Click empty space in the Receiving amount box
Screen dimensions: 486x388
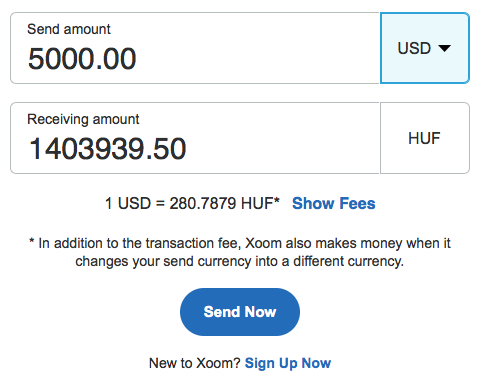[283, 140]
